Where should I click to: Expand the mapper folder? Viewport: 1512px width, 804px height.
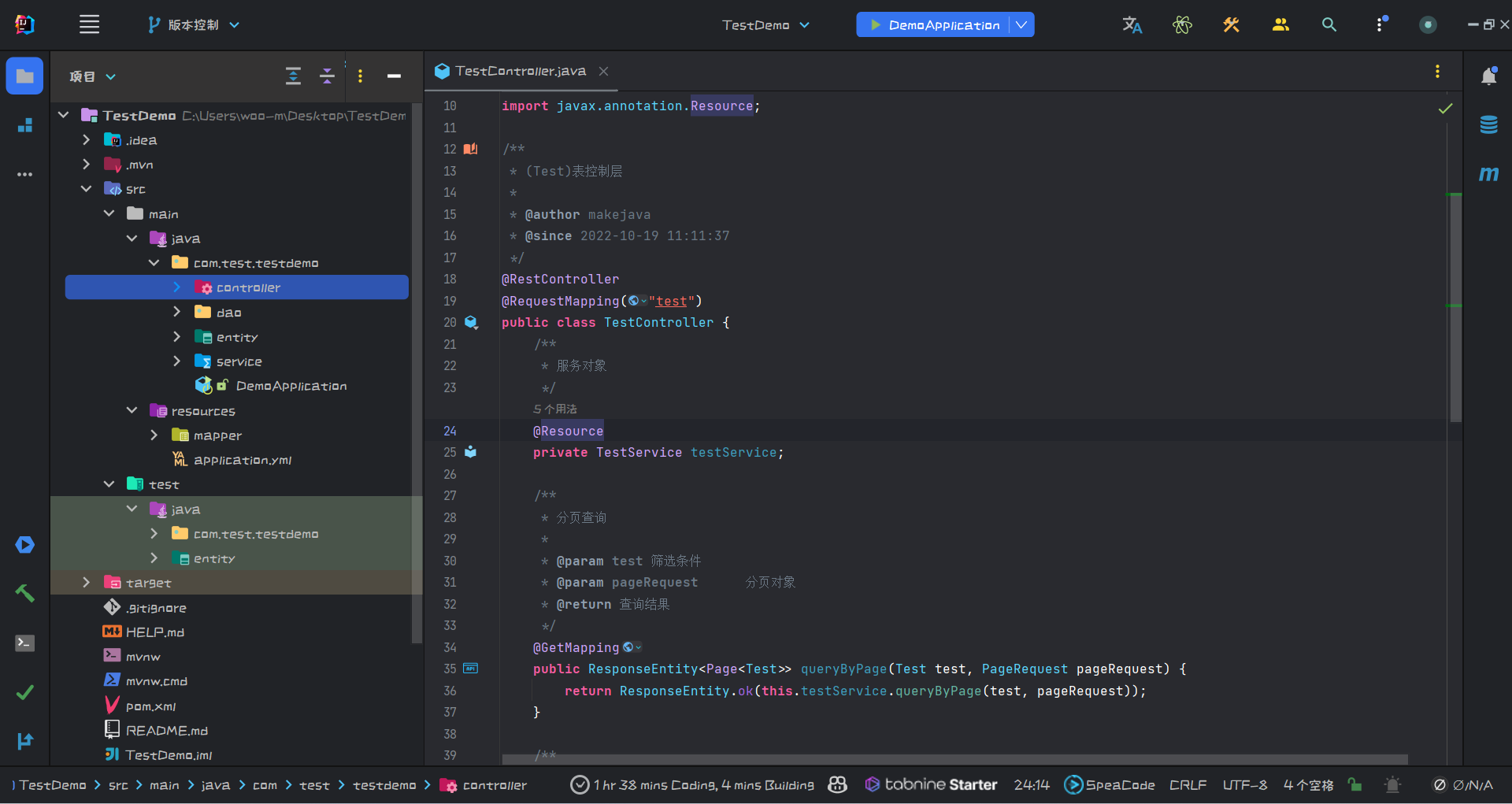154,435
